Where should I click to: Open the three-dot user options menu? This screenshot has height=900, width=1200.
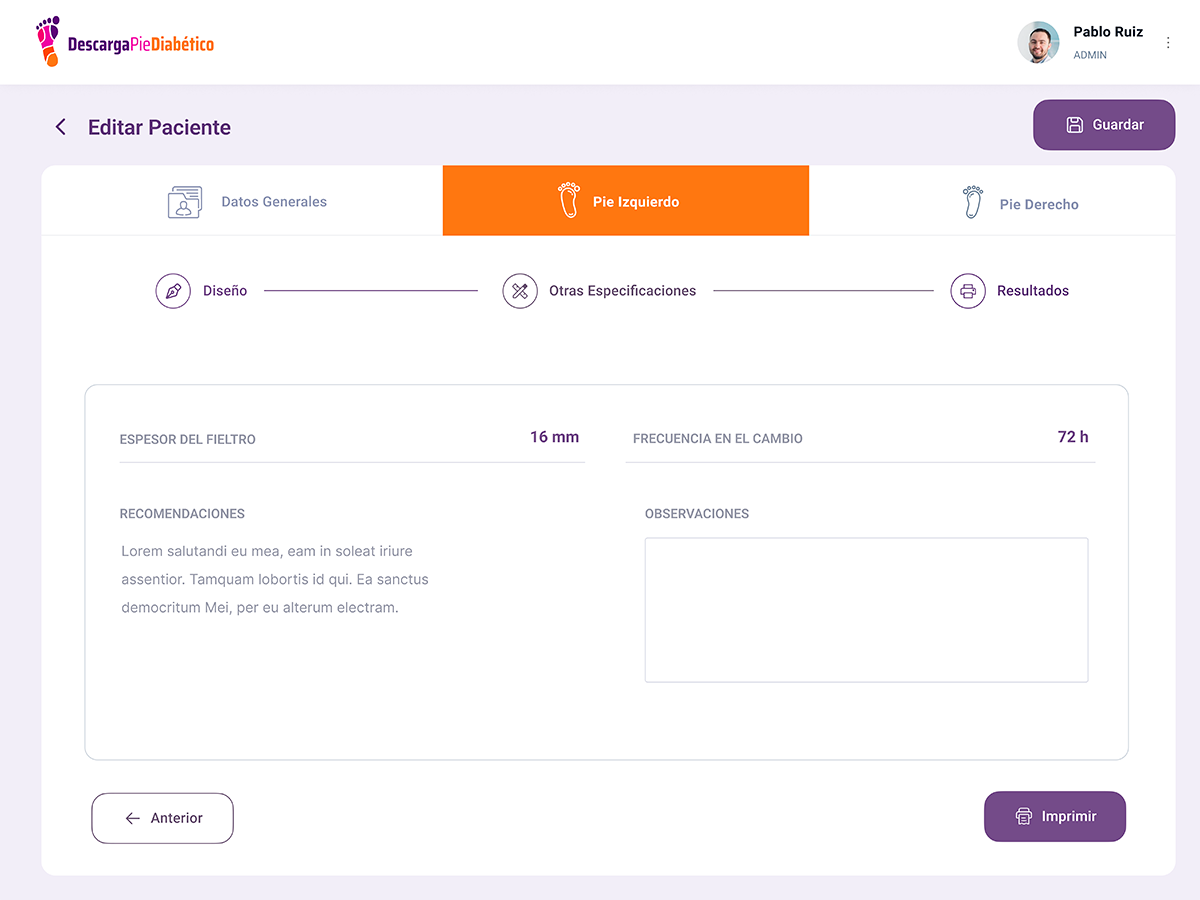(x=1168, y=43)
